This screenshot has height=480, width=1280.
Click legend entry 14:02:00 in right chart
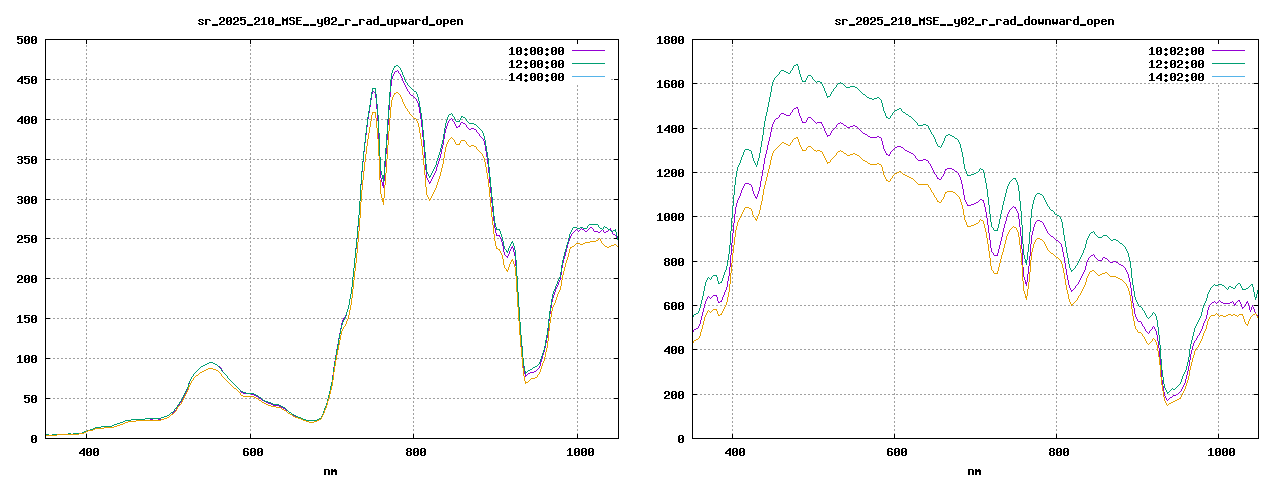[1176, 77]
